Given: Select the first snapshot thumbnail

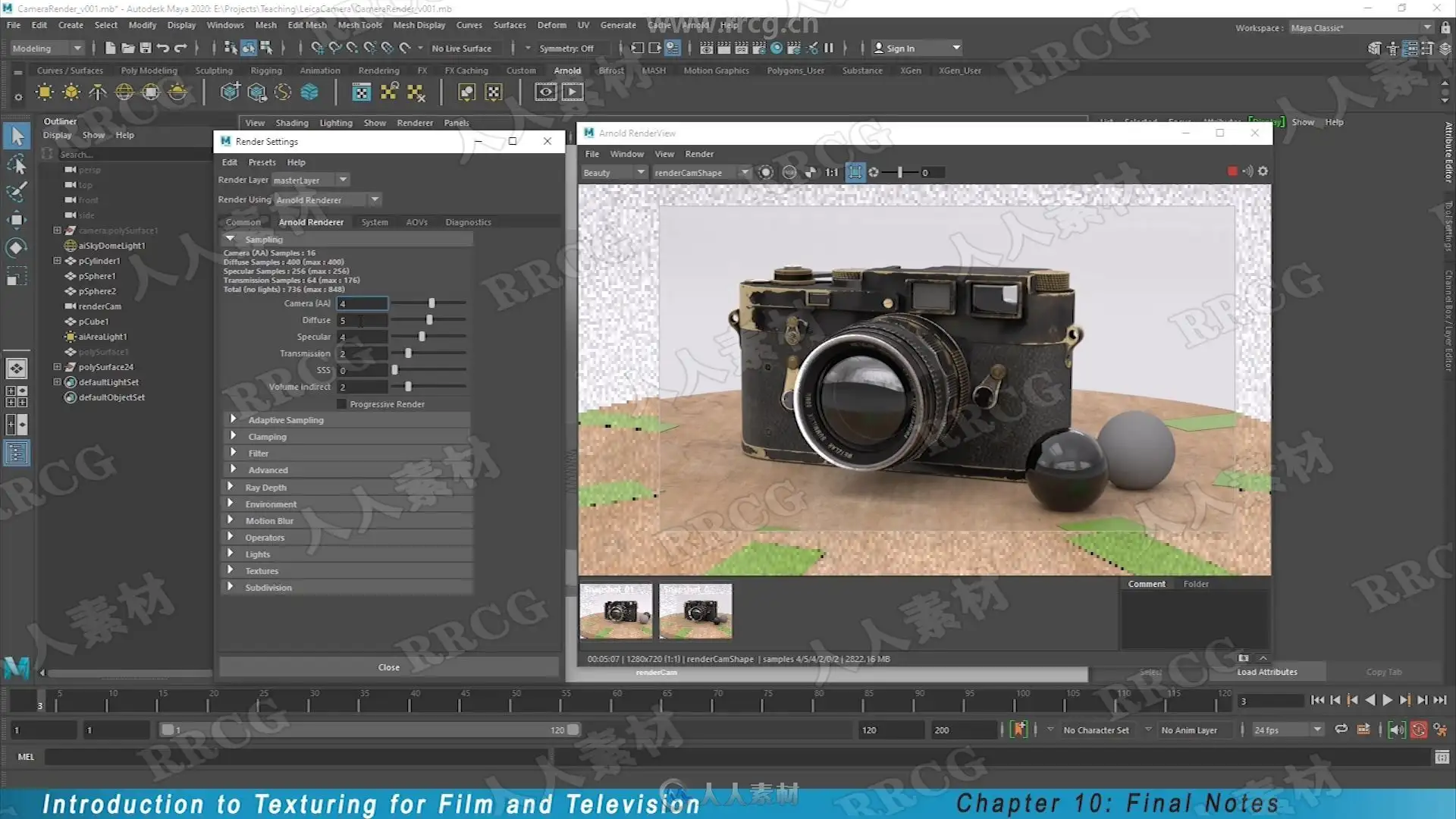Looking at the screenshot, I should (x=616, y=611).
